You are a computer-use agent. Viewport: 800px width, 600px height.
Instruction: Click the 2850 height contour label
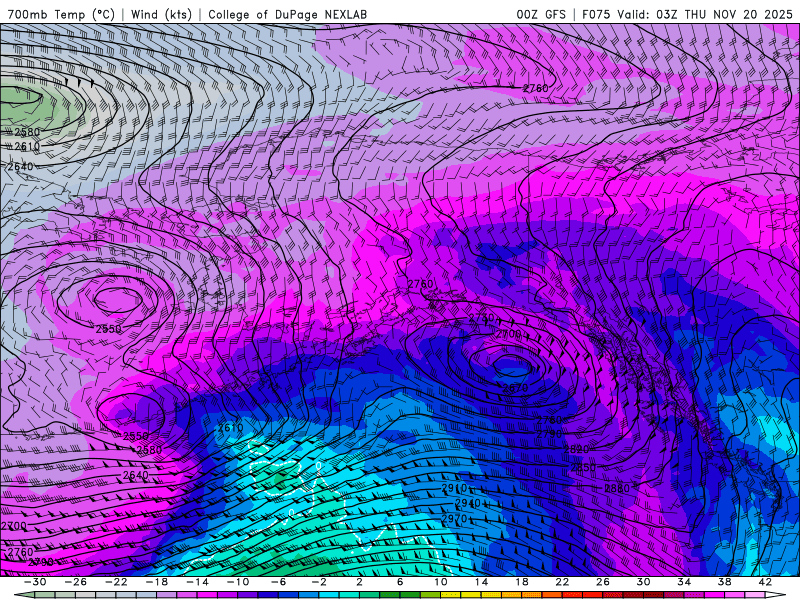point(583,468)
